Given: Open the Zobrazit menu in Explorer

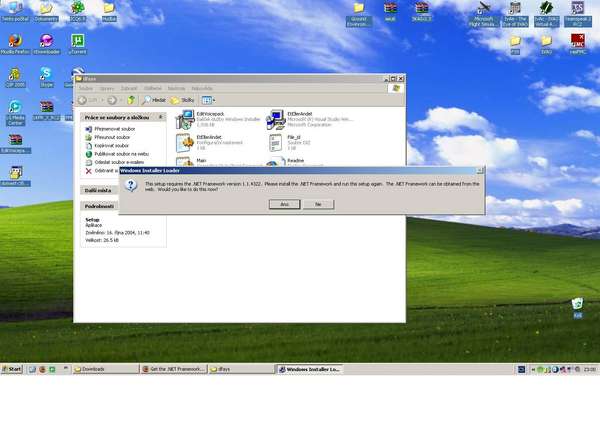Looking at the screenshot, I should (x=129, y=88).
